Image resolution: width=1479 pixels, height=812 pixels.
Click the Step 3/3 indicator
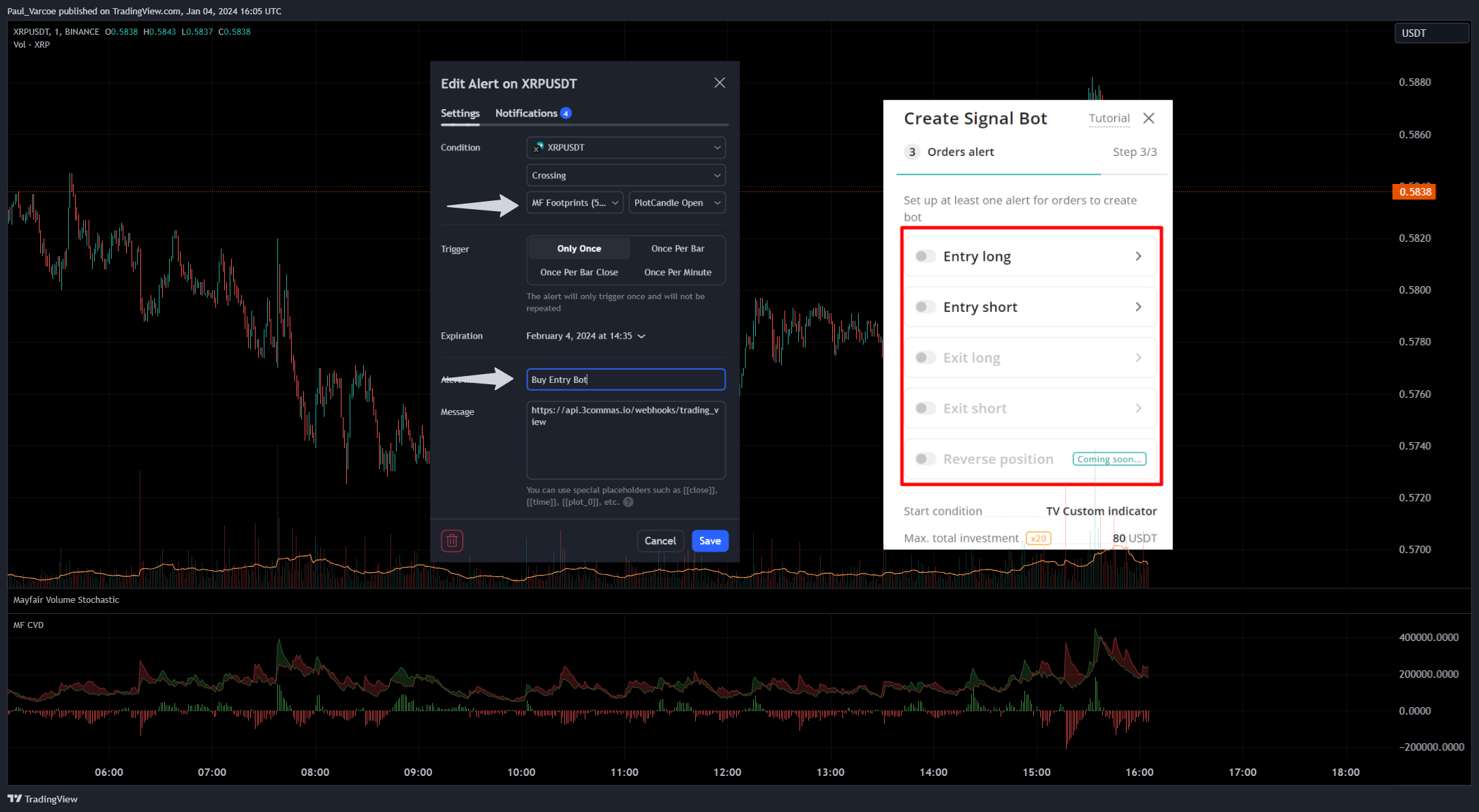tap(1135, 152)
